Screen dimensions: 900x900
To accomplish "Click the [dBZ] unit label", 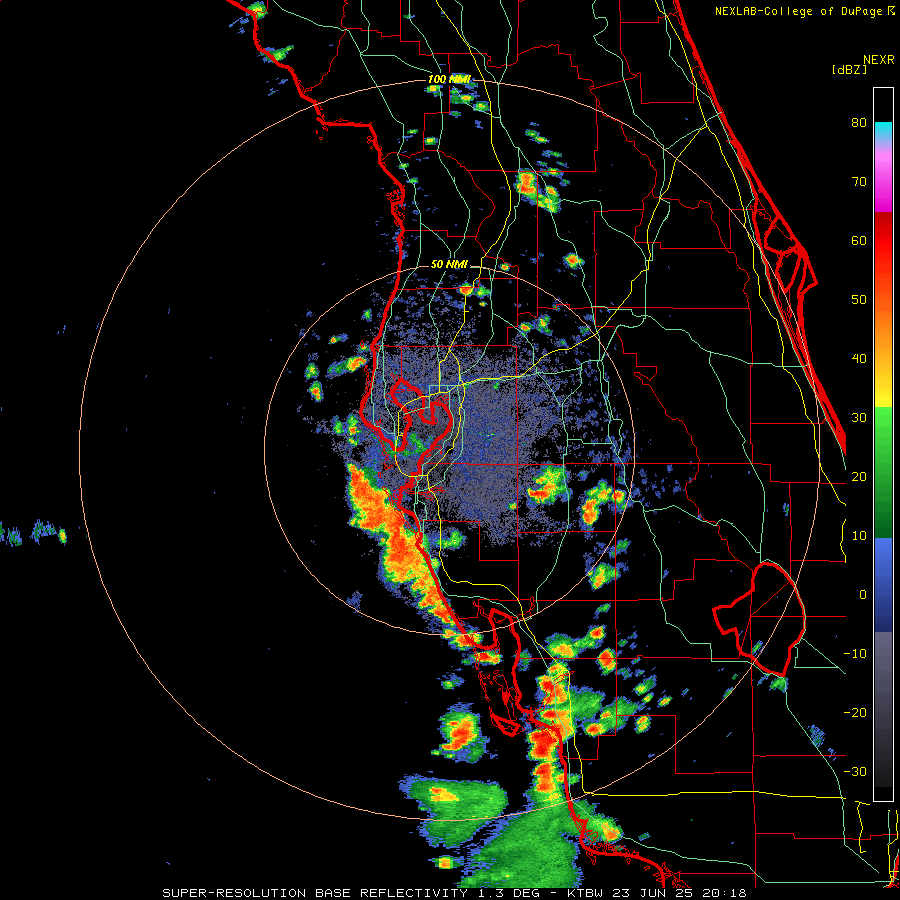I will click(849, 69).
